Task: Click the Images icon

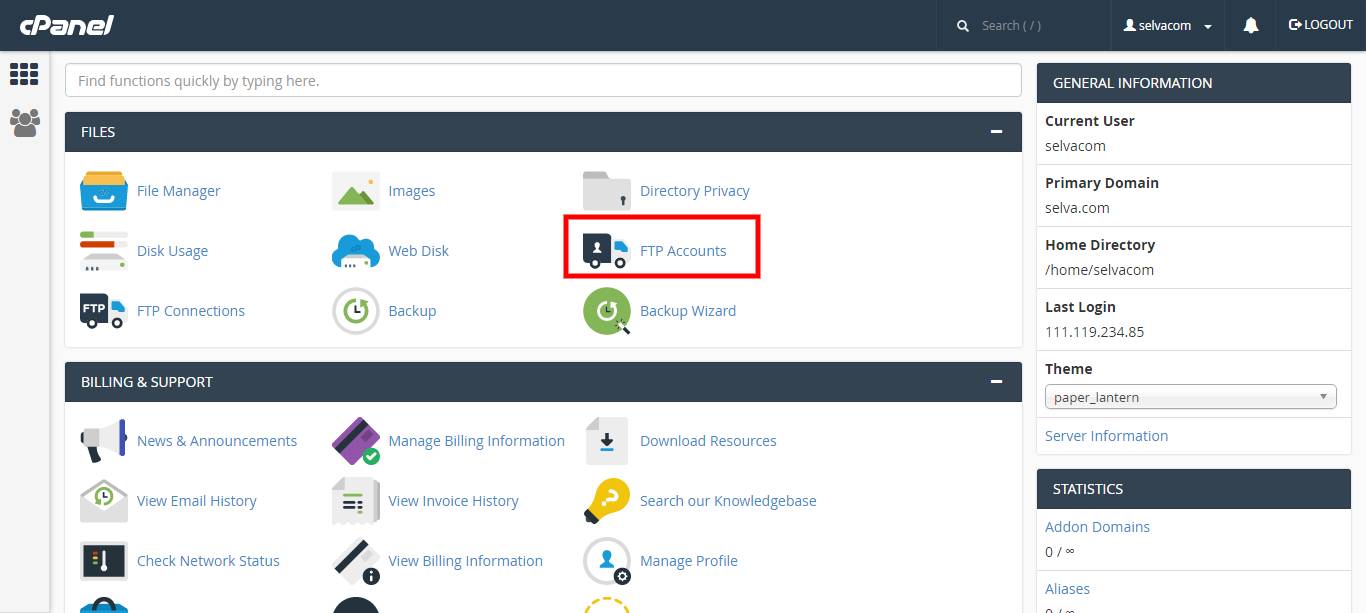Action: pos(356,191)
